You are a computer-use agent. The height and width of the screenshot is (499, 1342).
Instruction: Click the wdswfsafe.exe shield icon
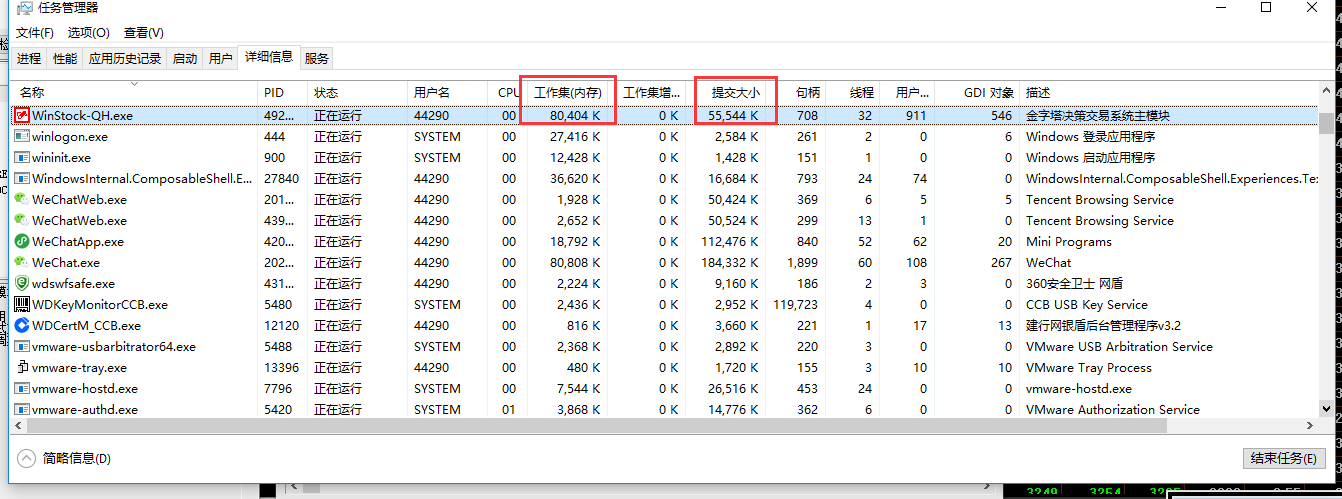click(x=22, y=283)
